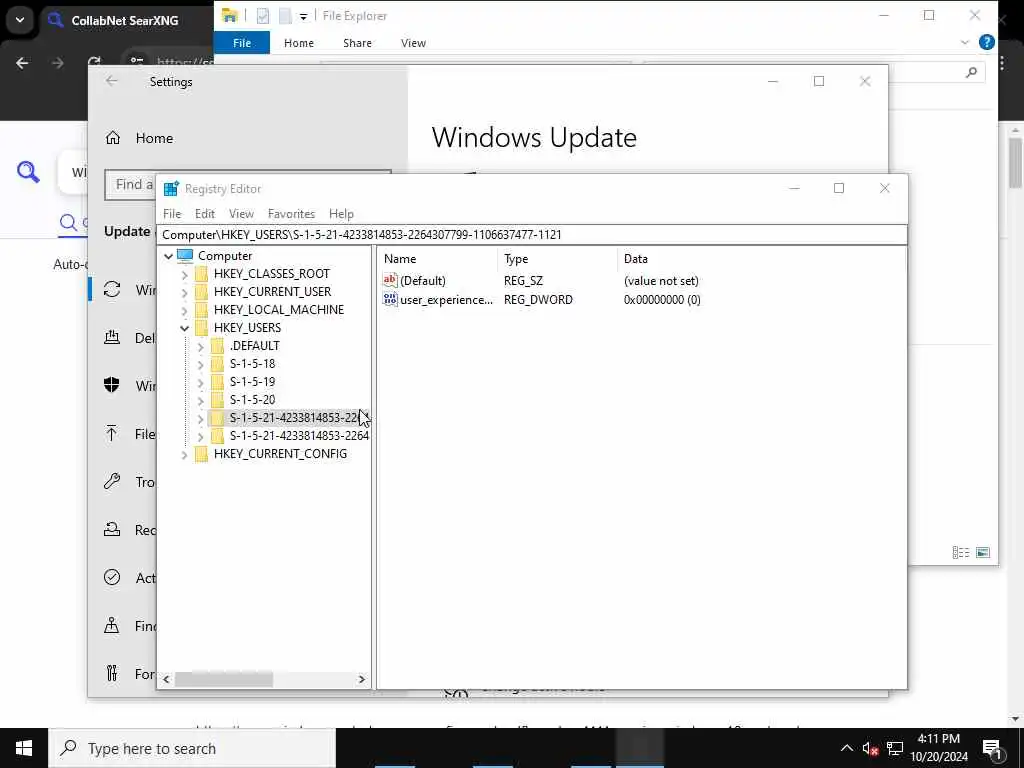Click the REG_DWORD type cell
The height and width of the screenshot is (768, 1024).
(538, 300)
